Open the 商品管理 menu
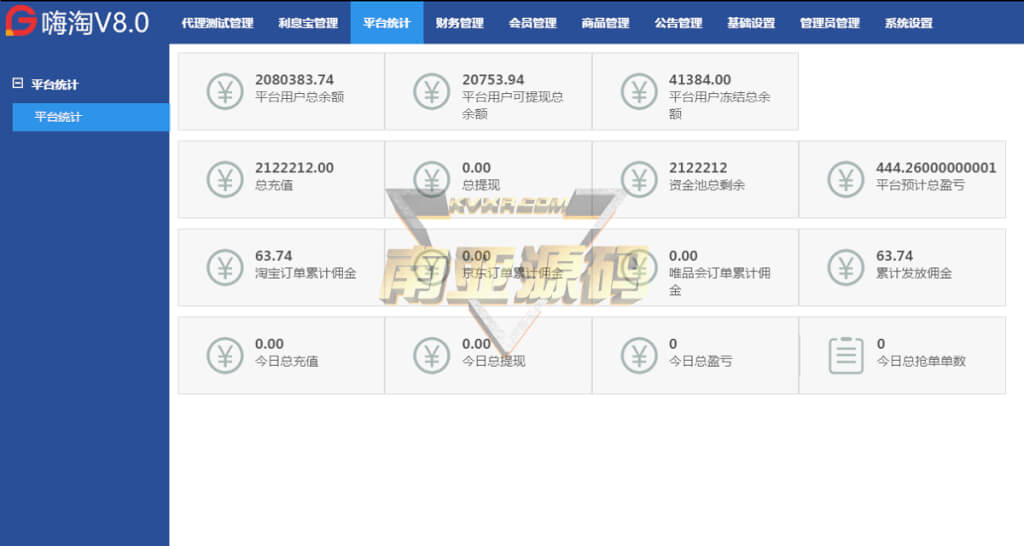1024x546 pixels. [x=605, y=23]
